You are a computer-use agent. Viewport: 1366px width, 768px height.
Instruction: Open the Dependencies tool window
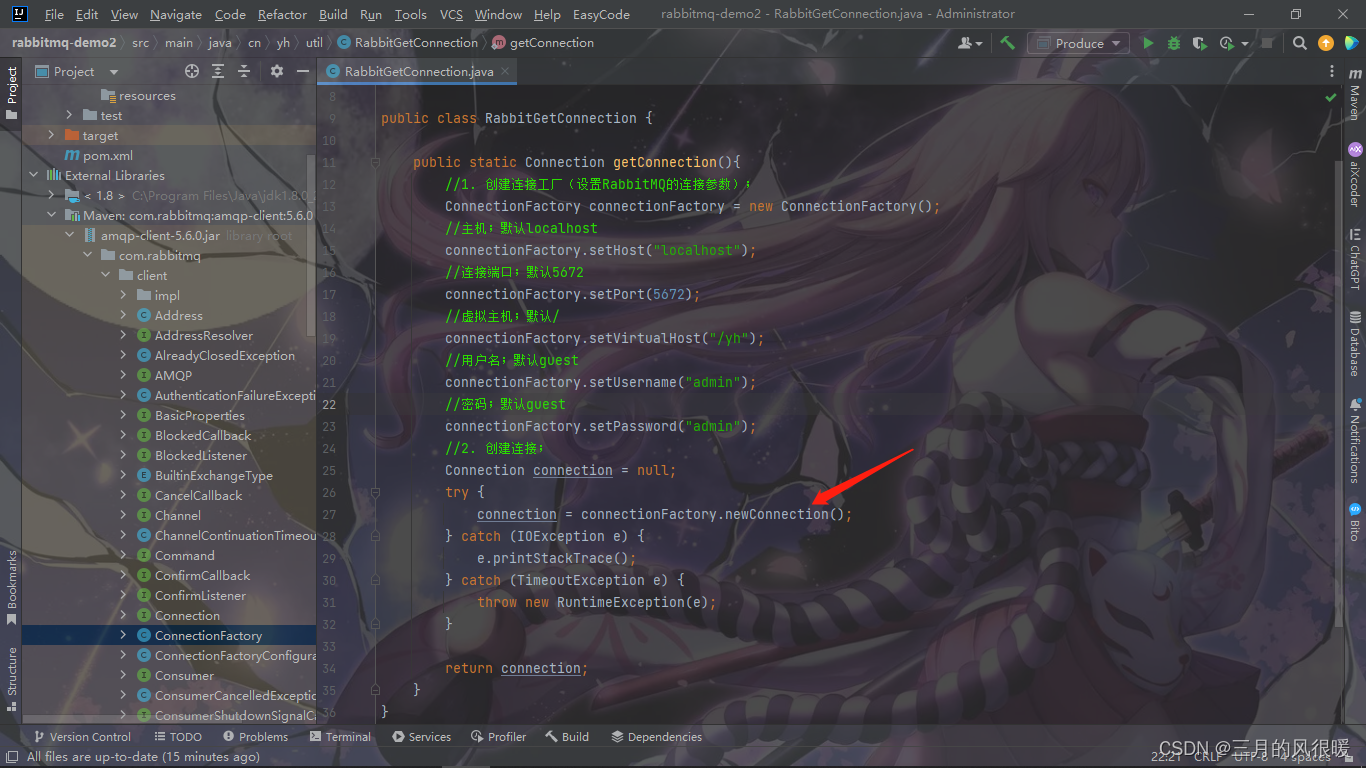coord(656,737)
